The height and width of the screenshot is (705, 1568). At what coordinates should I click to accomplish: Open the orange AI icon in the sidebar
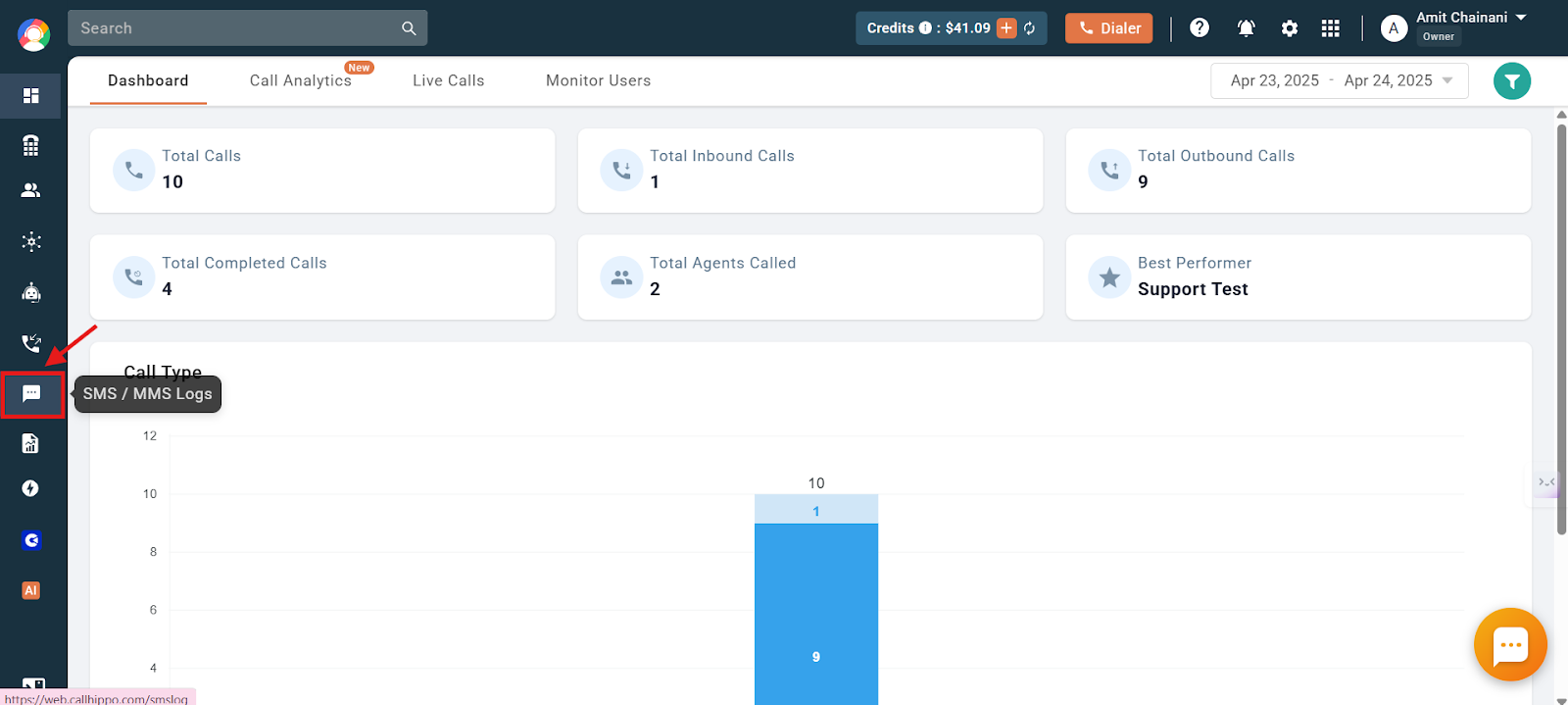[31, 590]
